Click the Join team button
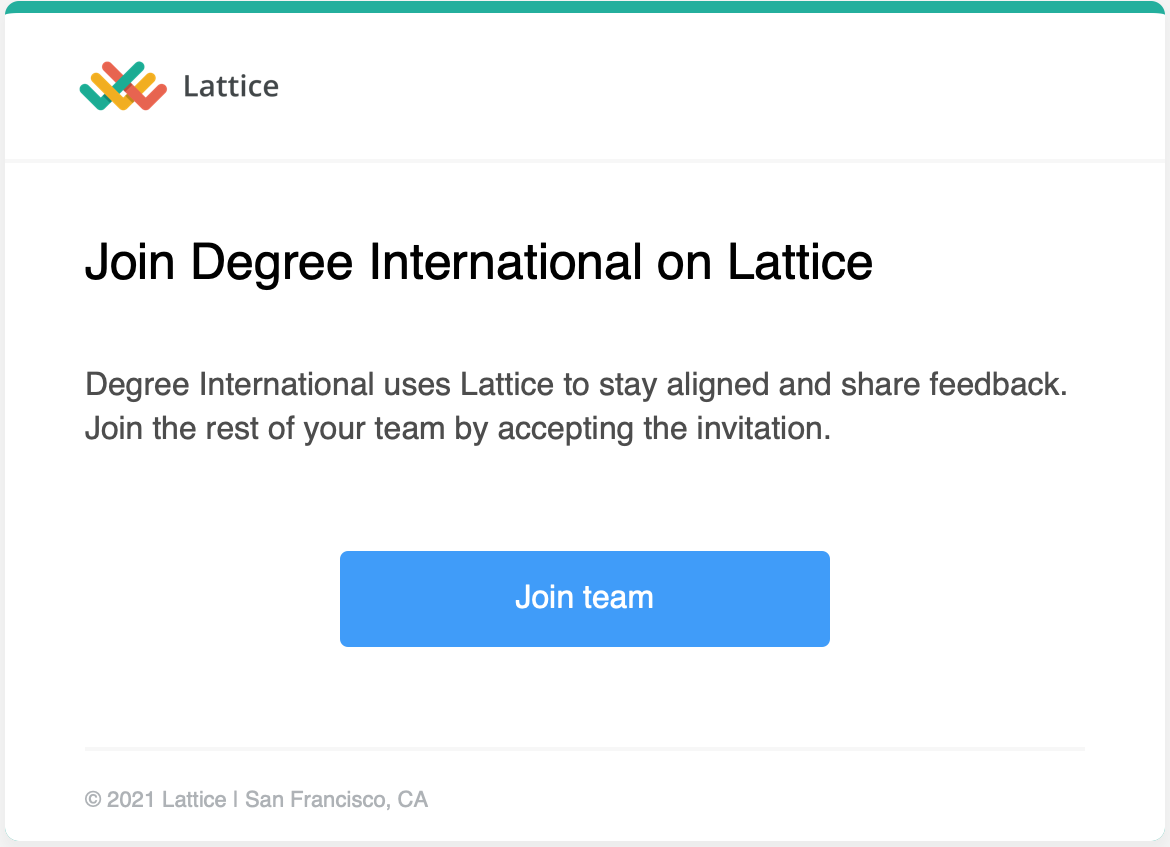1170x847 pixels. [x=585, y=598]
